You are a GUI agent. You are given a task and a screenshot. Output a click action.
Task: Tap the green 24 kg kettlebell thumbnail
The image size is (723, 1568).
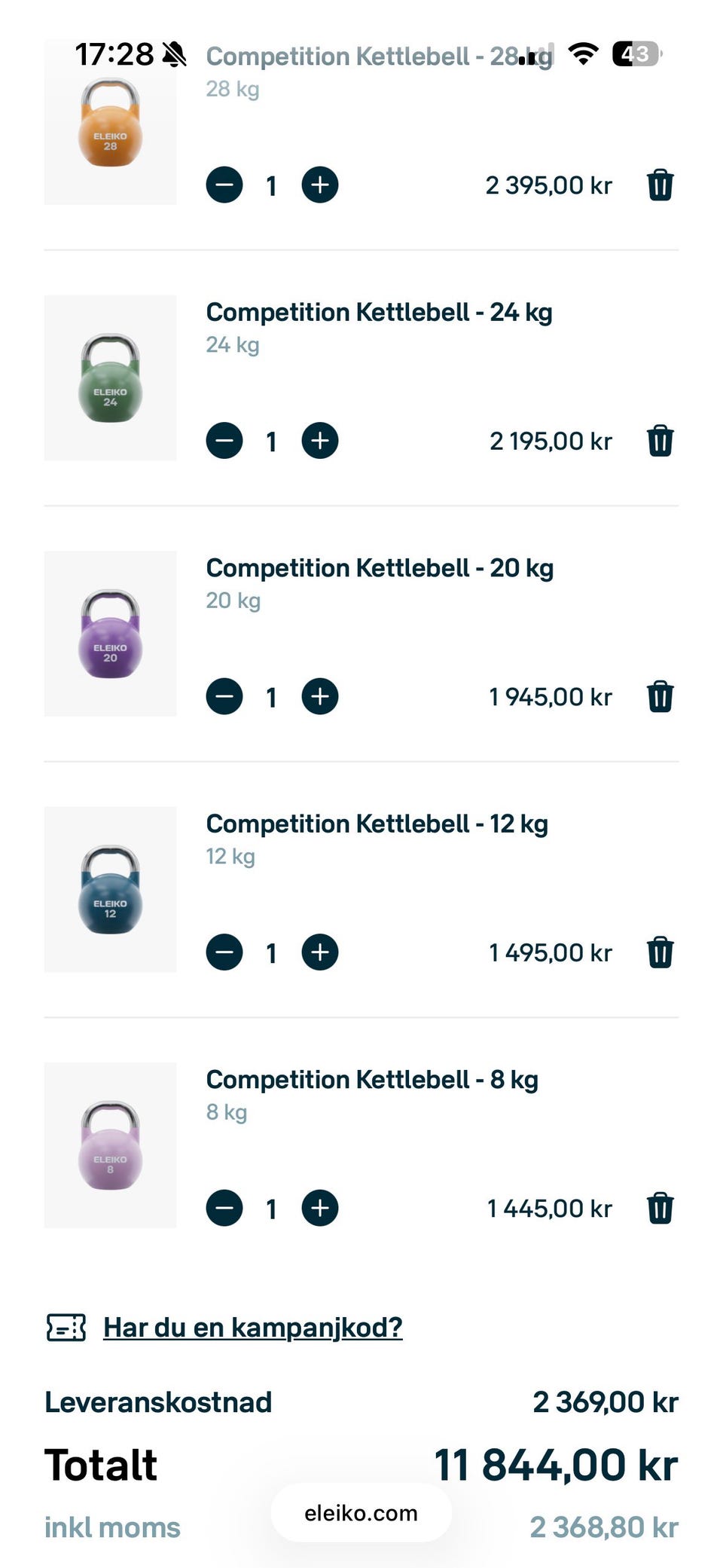(x=111, y=377)
